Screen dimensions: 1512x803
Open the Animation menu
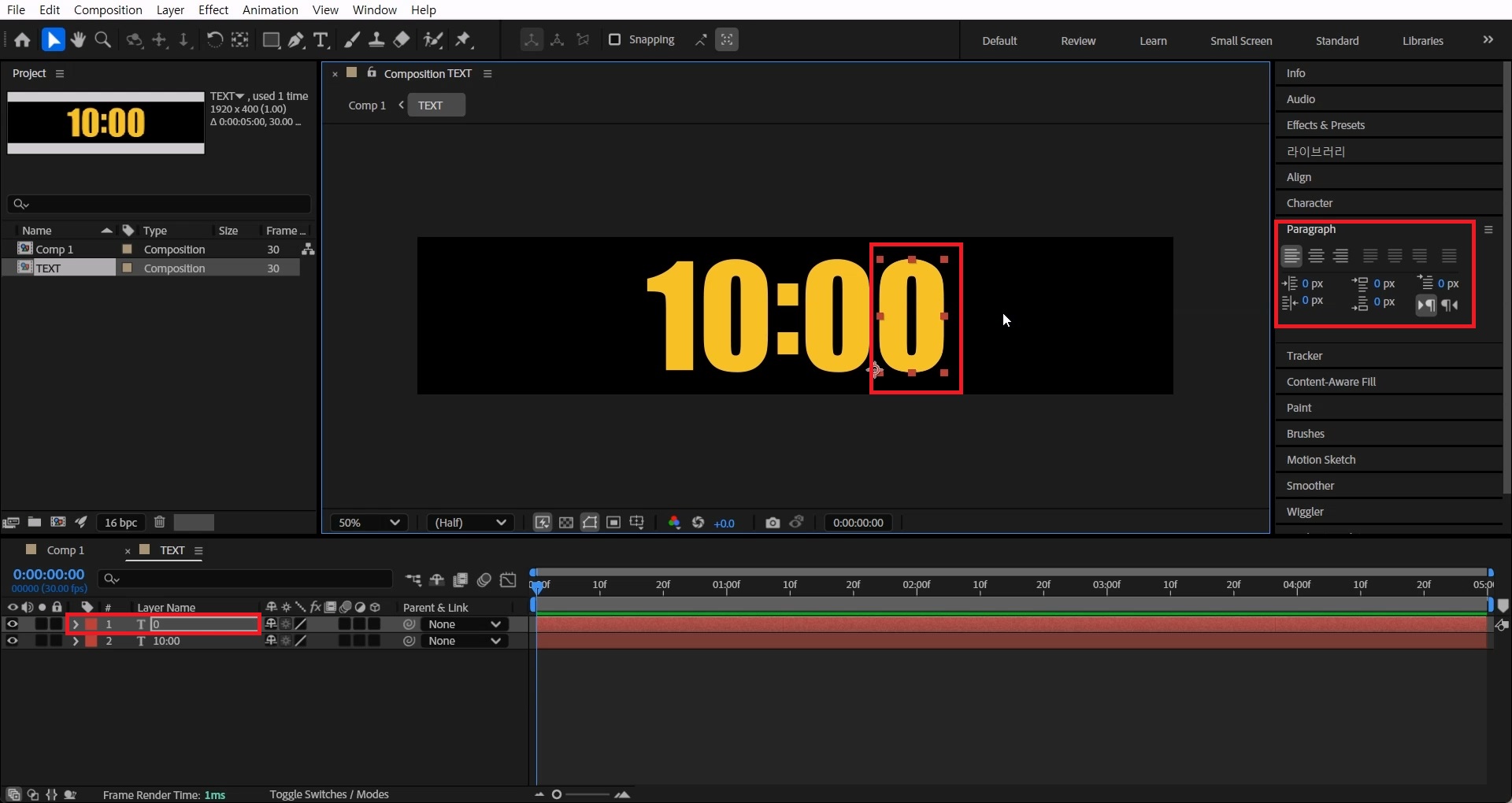point(270,9)
